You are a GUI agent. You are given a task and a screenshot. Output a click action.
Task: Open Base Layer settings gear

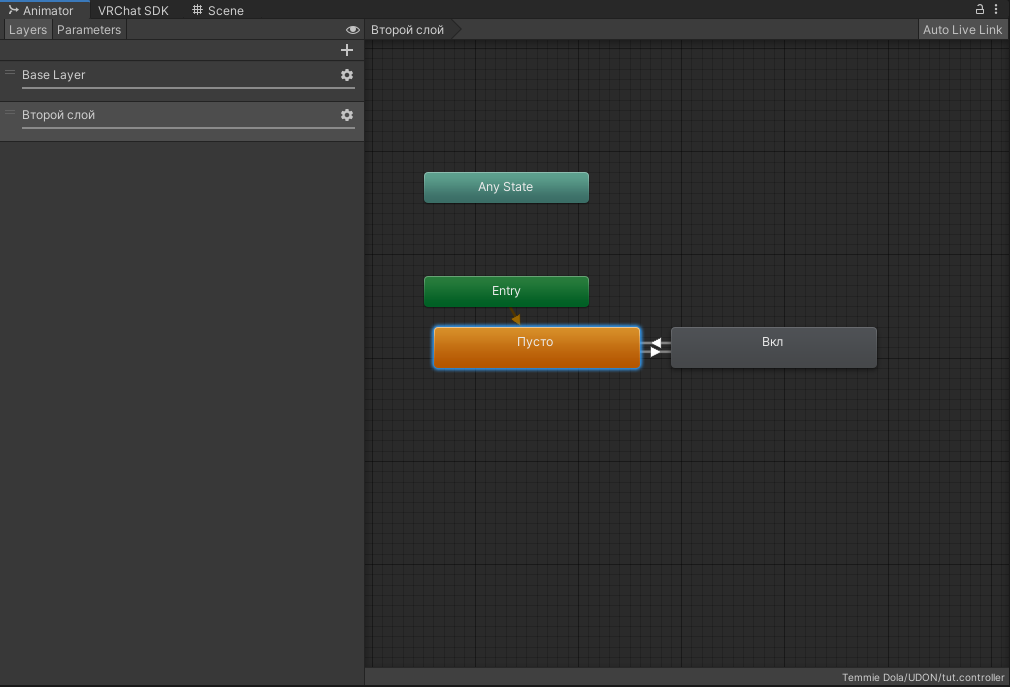(x=347, y=75)
